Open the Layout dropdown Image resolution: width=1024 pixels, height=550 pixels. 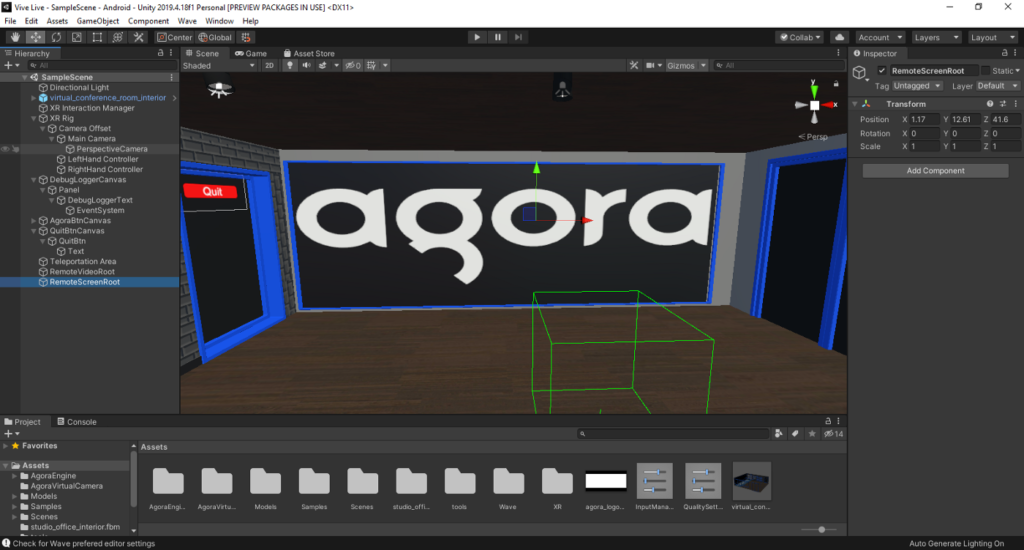[993, 37]
